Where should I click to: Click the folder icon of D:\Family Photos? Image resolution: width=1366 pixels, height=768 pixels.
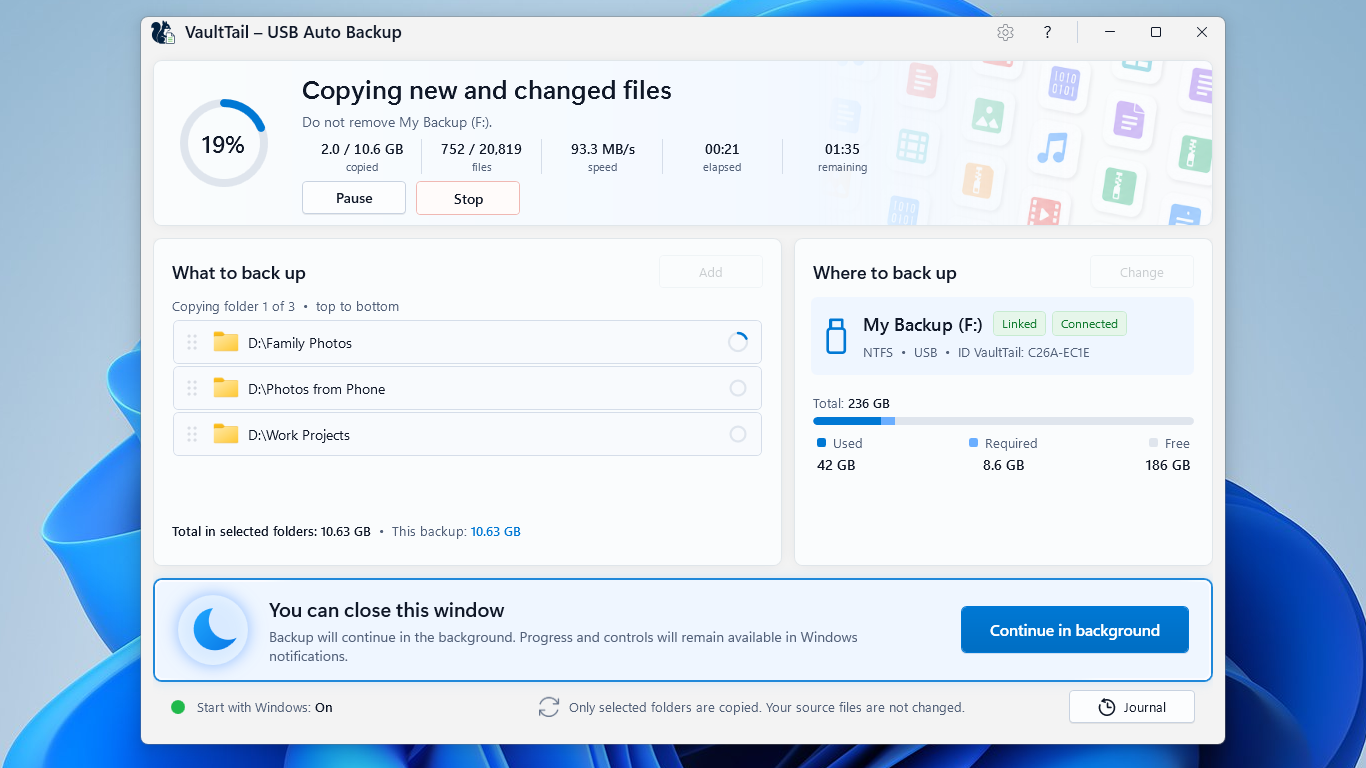pos(226,342)
